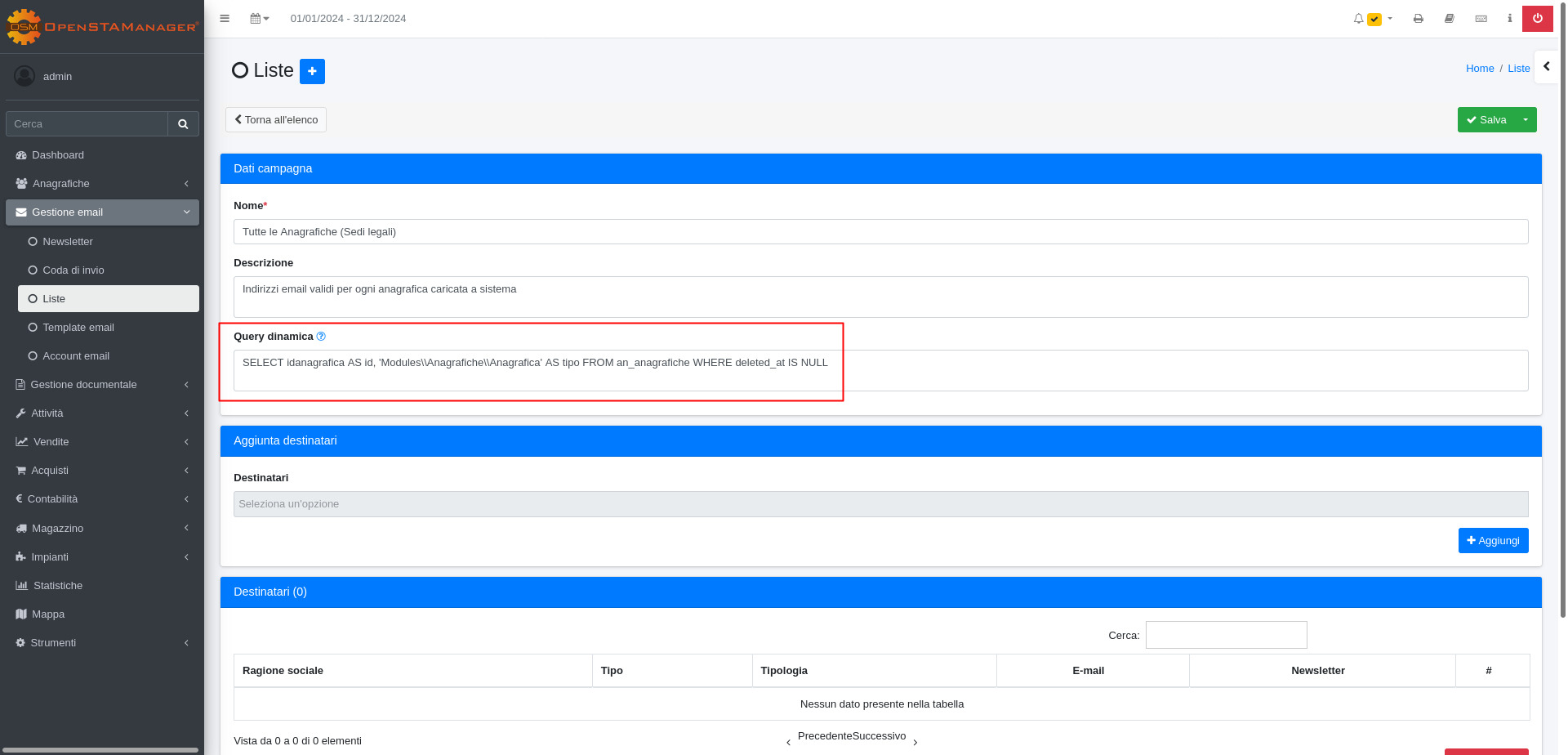The width and height of the screenshot is (1568, 755).
Task: Click the info icon in top bar
Action: click(1509, 18)
